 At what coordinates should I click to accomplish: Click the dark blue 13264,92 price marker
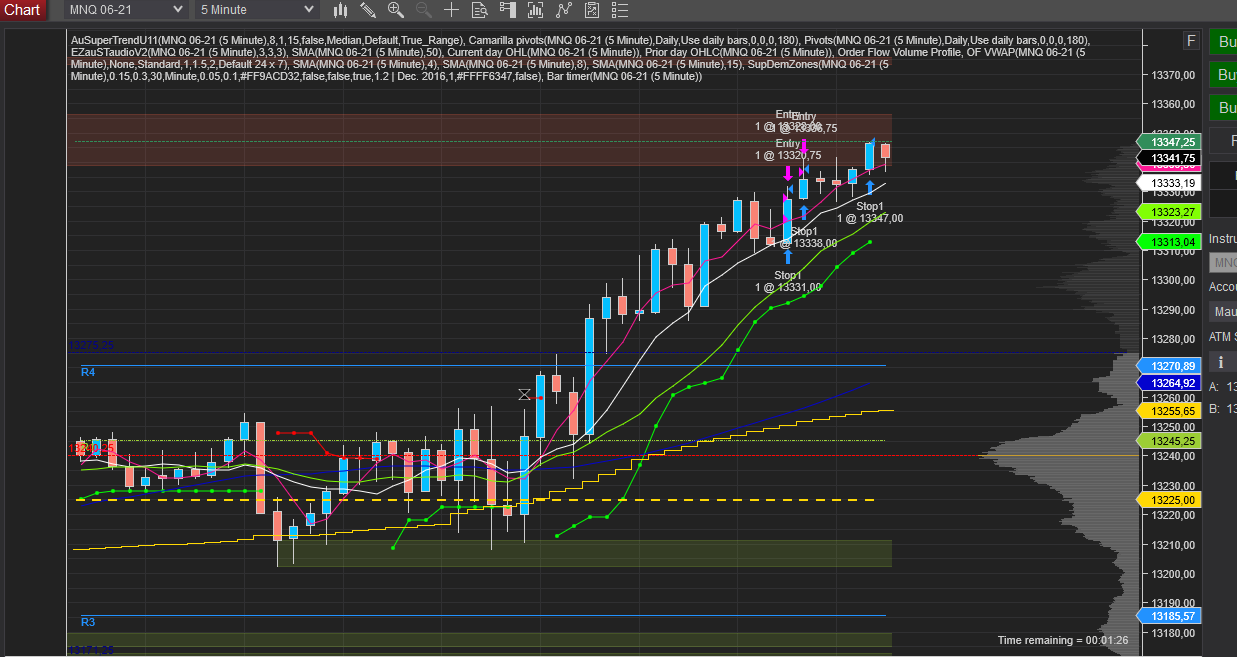1167,383
